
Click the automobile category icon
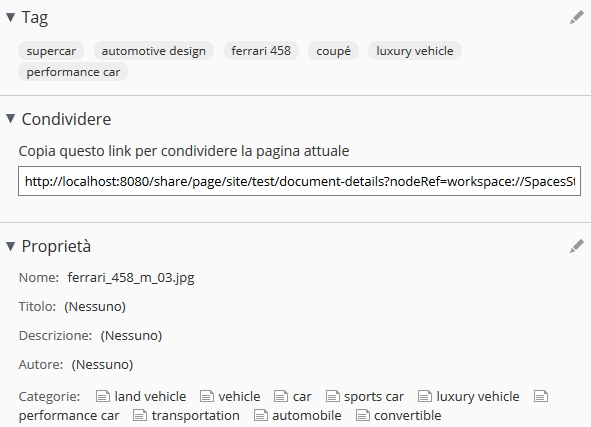tap(260, 415)
